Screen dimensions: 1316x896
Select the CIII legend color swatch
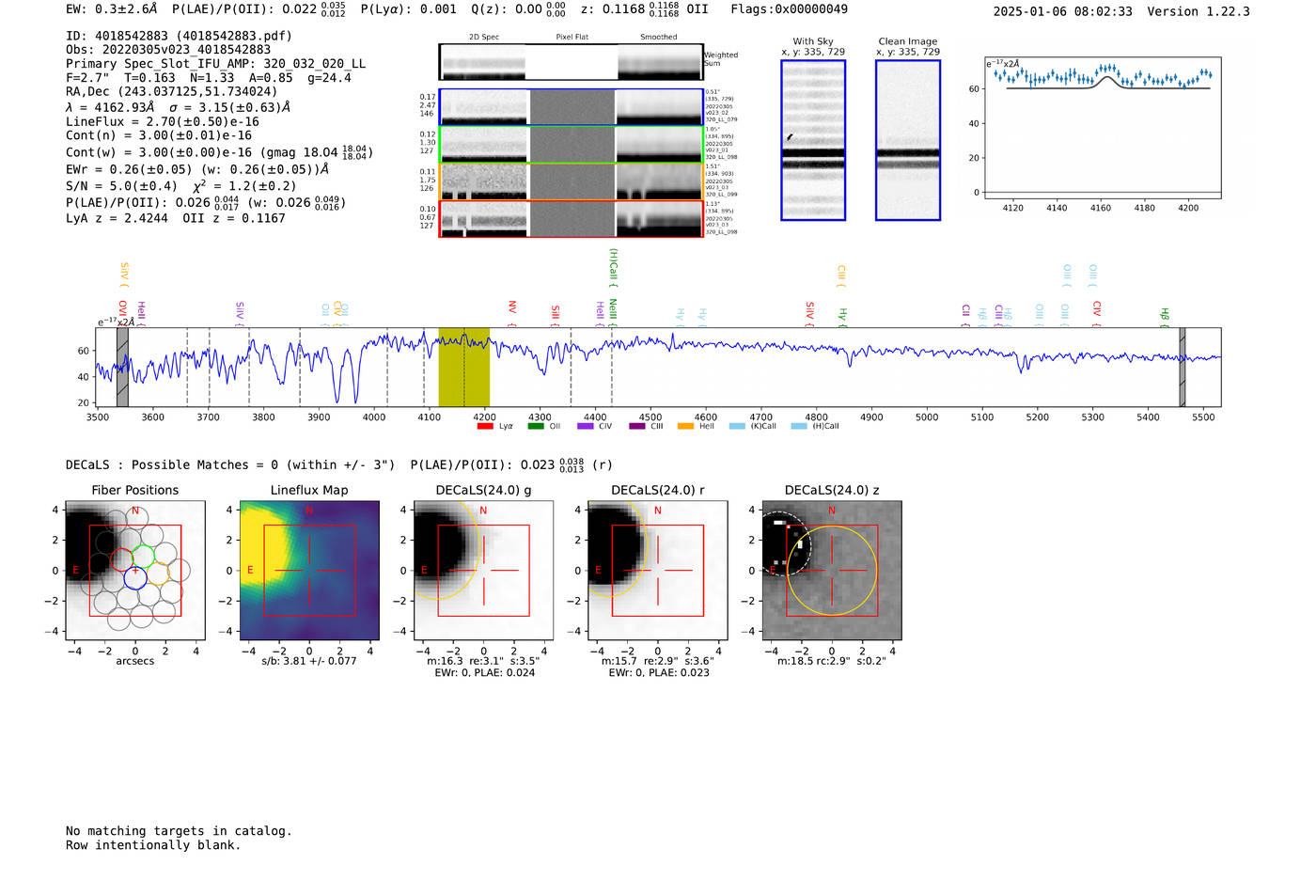coord(637,426)
